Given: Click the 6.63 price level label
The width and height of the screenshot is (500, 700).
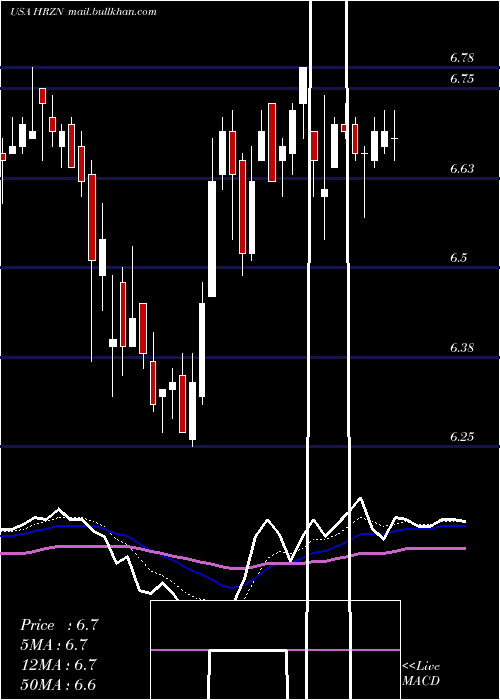Looking at the screenshot, I should [462, 168].
